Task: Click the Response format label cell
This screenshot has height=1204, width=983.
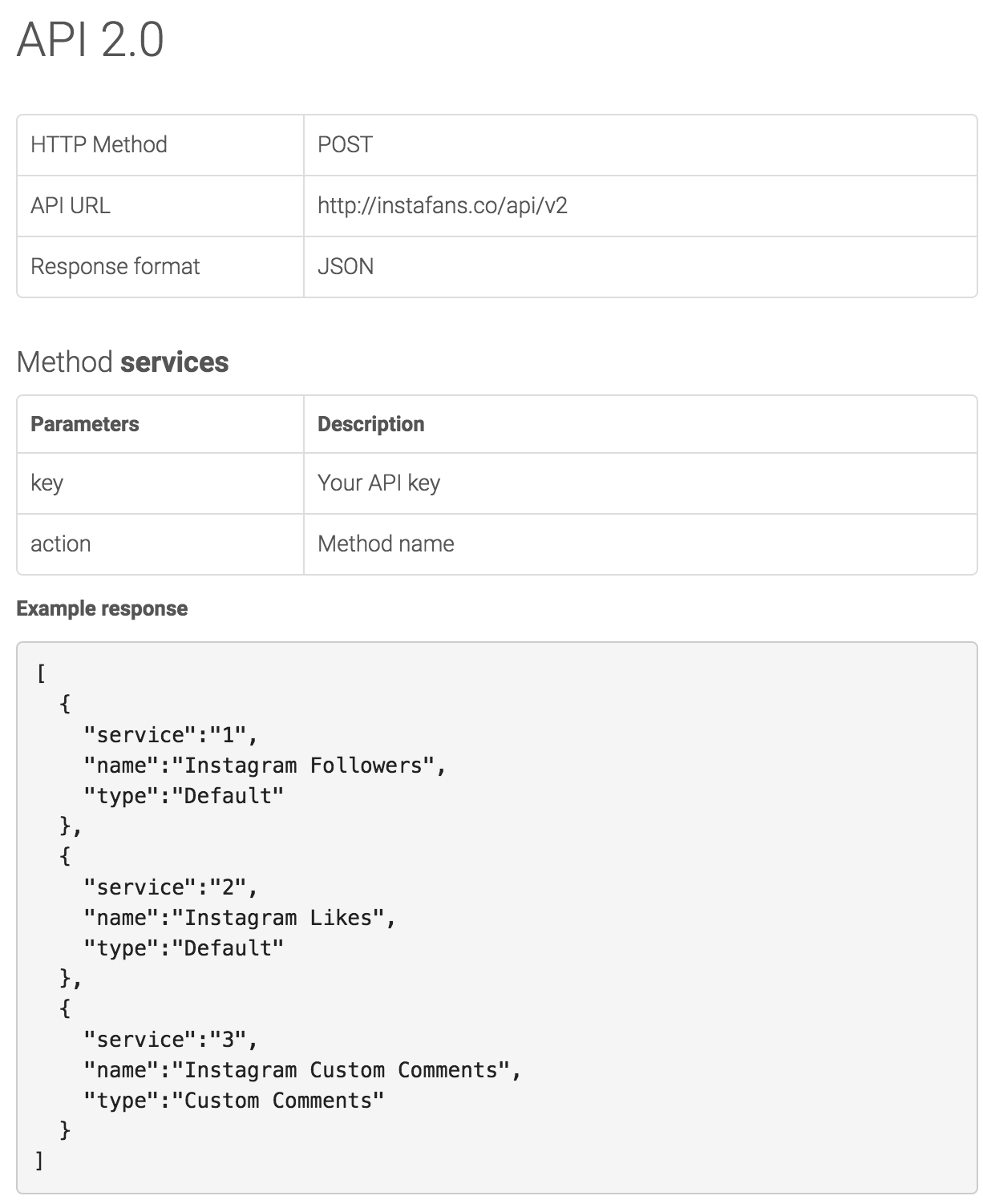Action: [x=115, y=267]
